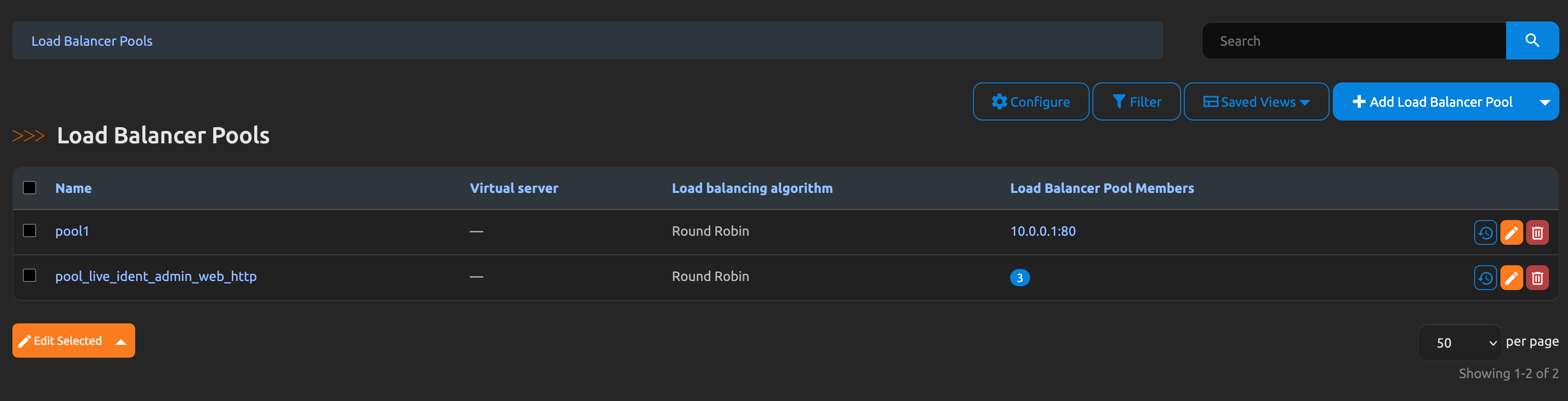This screenshot has width=1568, height=401.
Task: Open changelog history for pool1
Action: point(1485,232)
